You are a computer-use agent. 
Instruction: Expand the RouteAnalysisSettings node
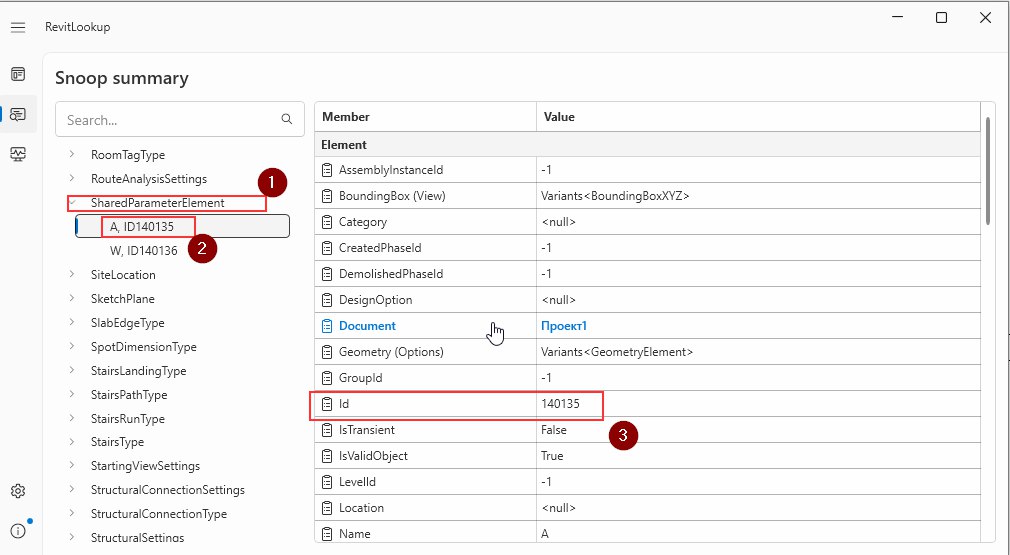(x=72, y=178)
